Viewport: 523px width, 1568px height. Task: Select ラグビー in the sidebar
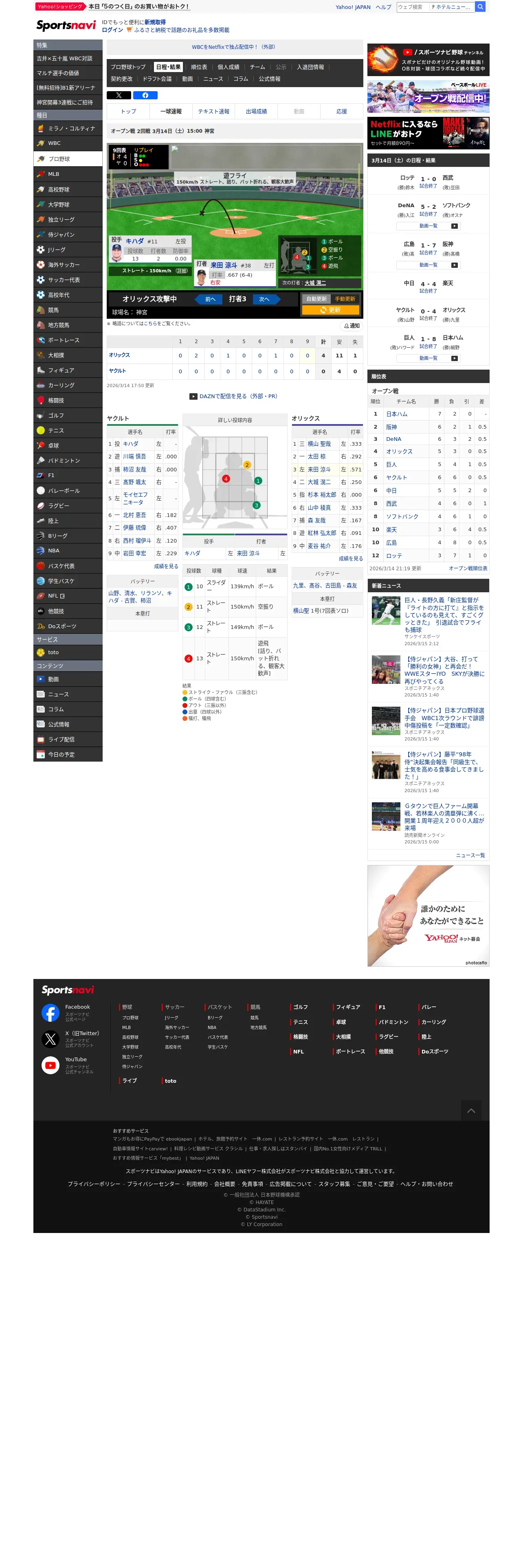(68, 506)
